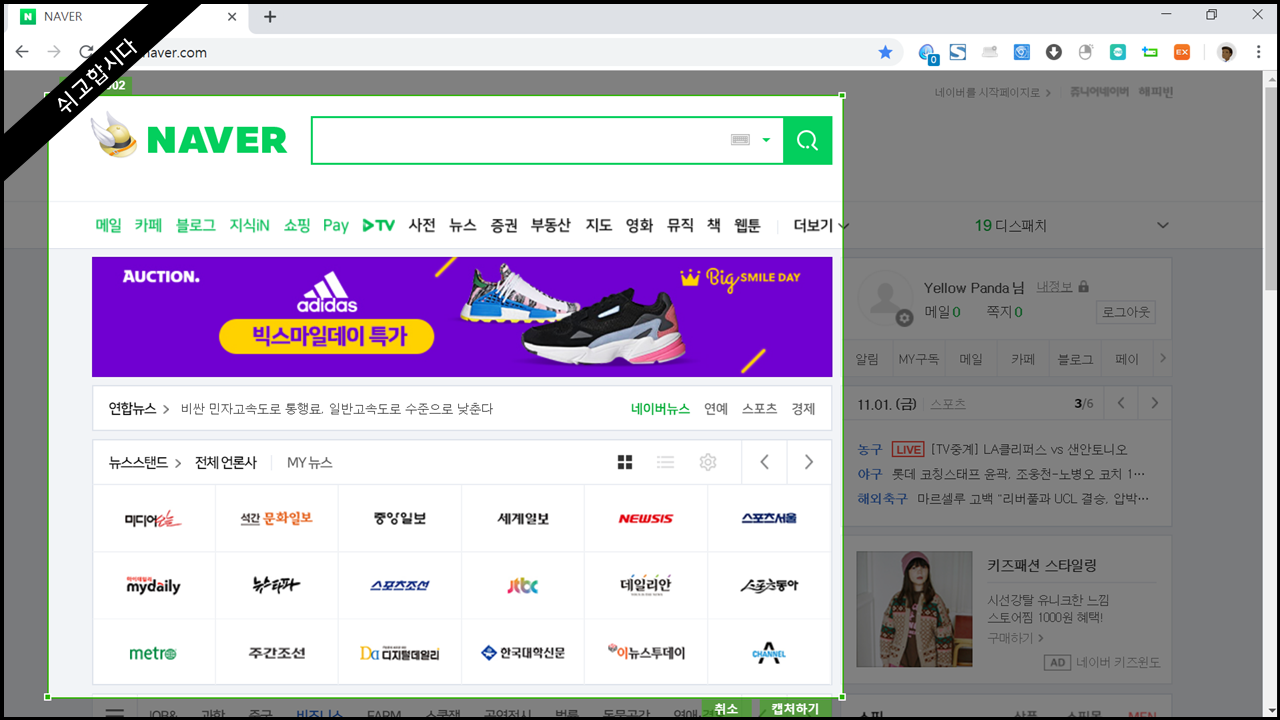Image resolution: width=1280 pixels, height=720 pixels.
Task: Click the green search magnifier button
Action: tap(807, 140)
